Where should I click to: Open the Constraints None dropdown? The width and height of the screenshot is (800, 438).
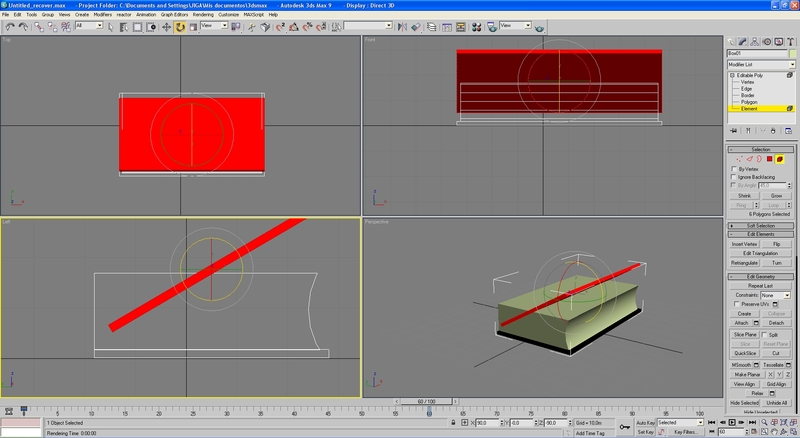pyautogui.click(x=775, y=296)
